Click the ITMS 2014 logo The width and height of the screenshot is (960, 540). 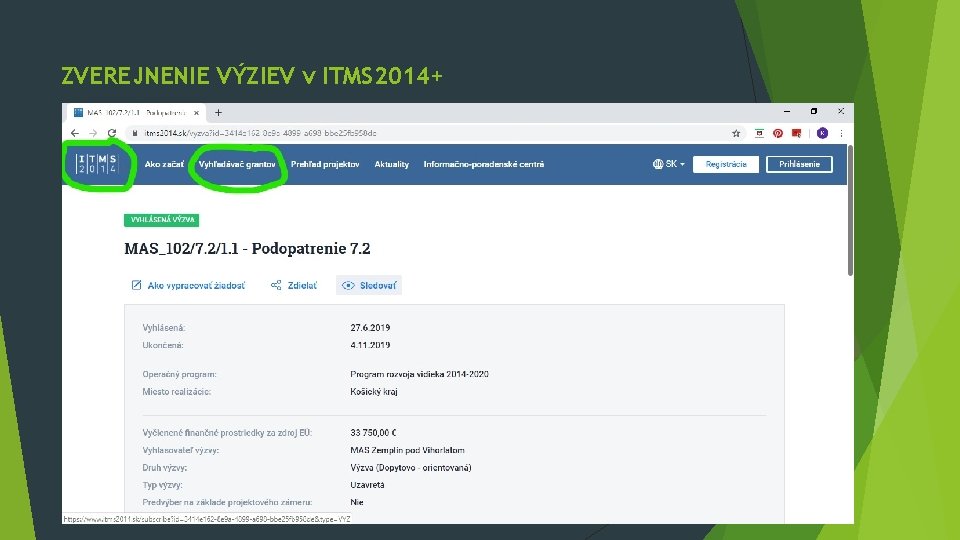coord(97,164)
